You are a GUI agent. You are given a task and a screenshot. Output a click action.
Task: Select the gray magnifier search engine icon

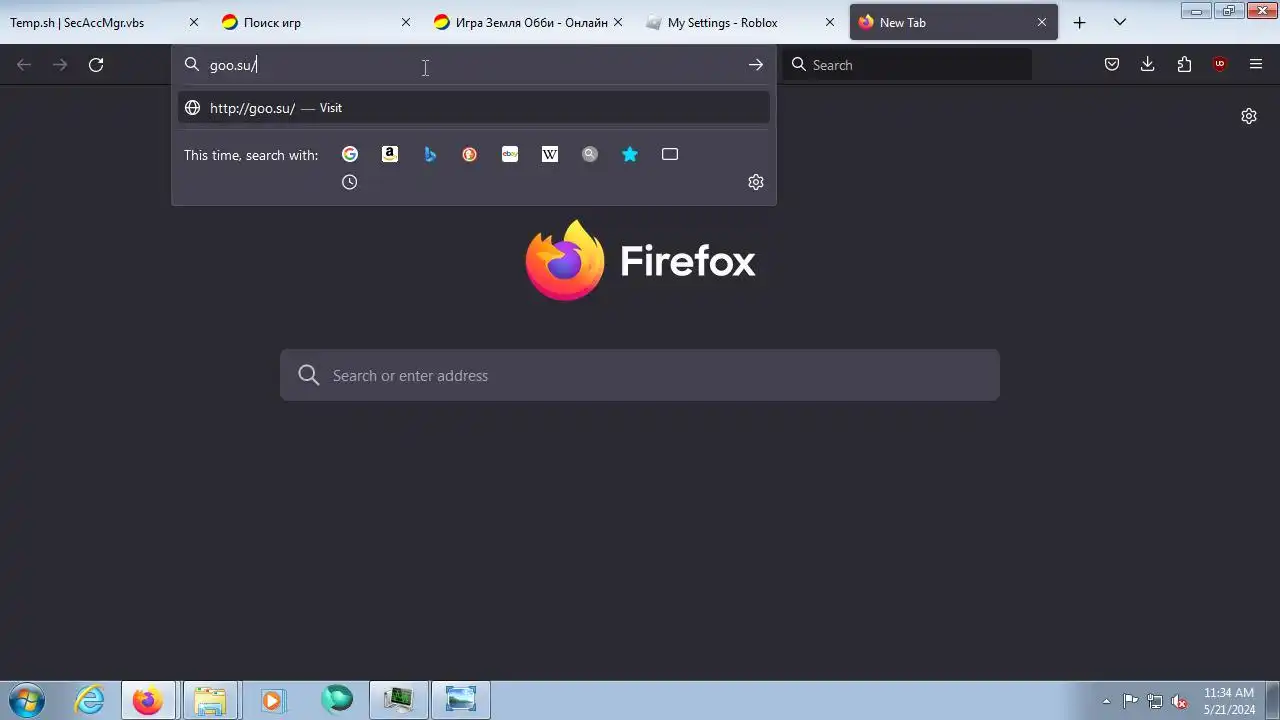coord(590,154)
